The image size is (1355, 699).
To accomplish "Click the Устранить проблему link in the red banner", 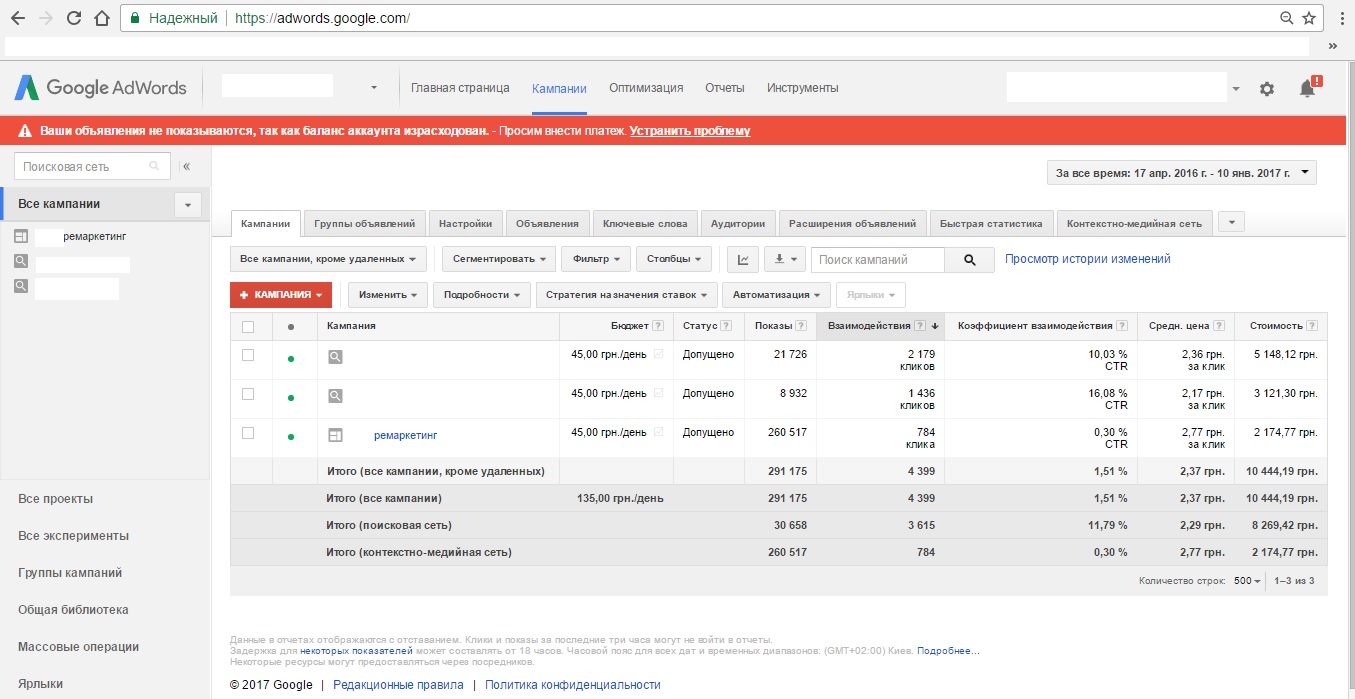I will (690, 131).
